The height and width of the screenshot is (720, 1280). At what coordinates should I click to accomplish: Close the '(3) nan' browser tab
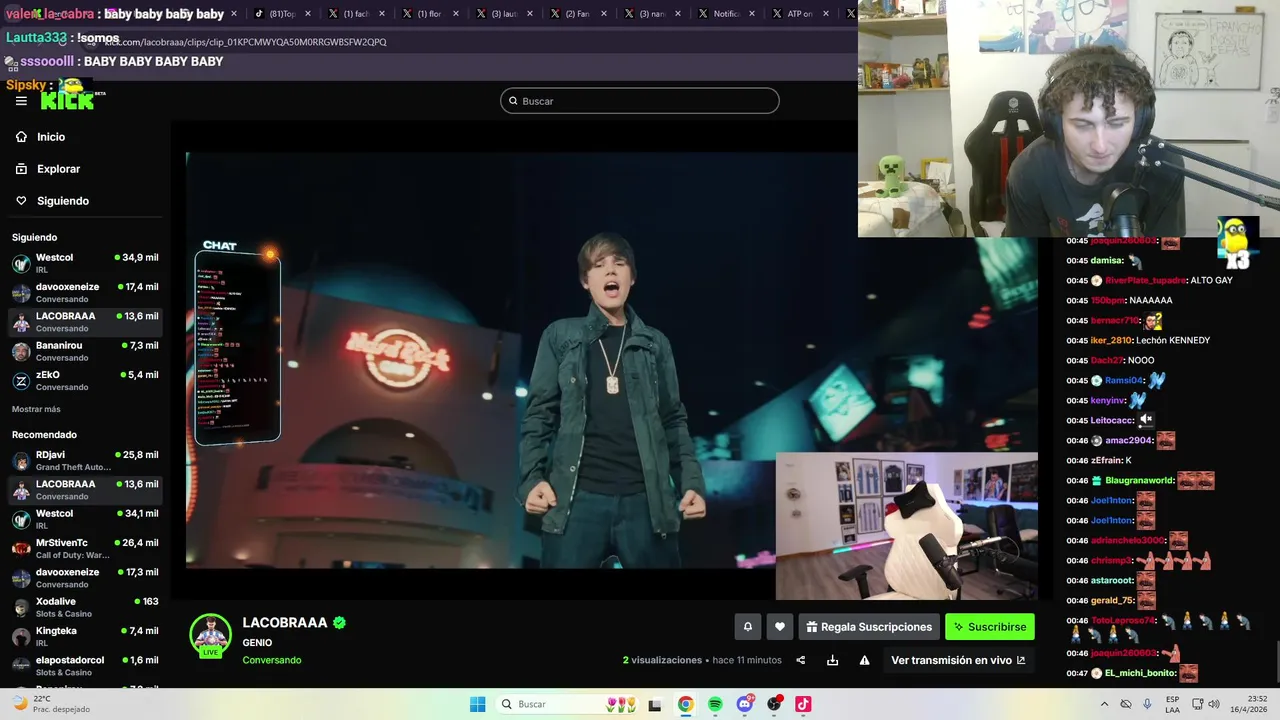(x=677, y=14)
